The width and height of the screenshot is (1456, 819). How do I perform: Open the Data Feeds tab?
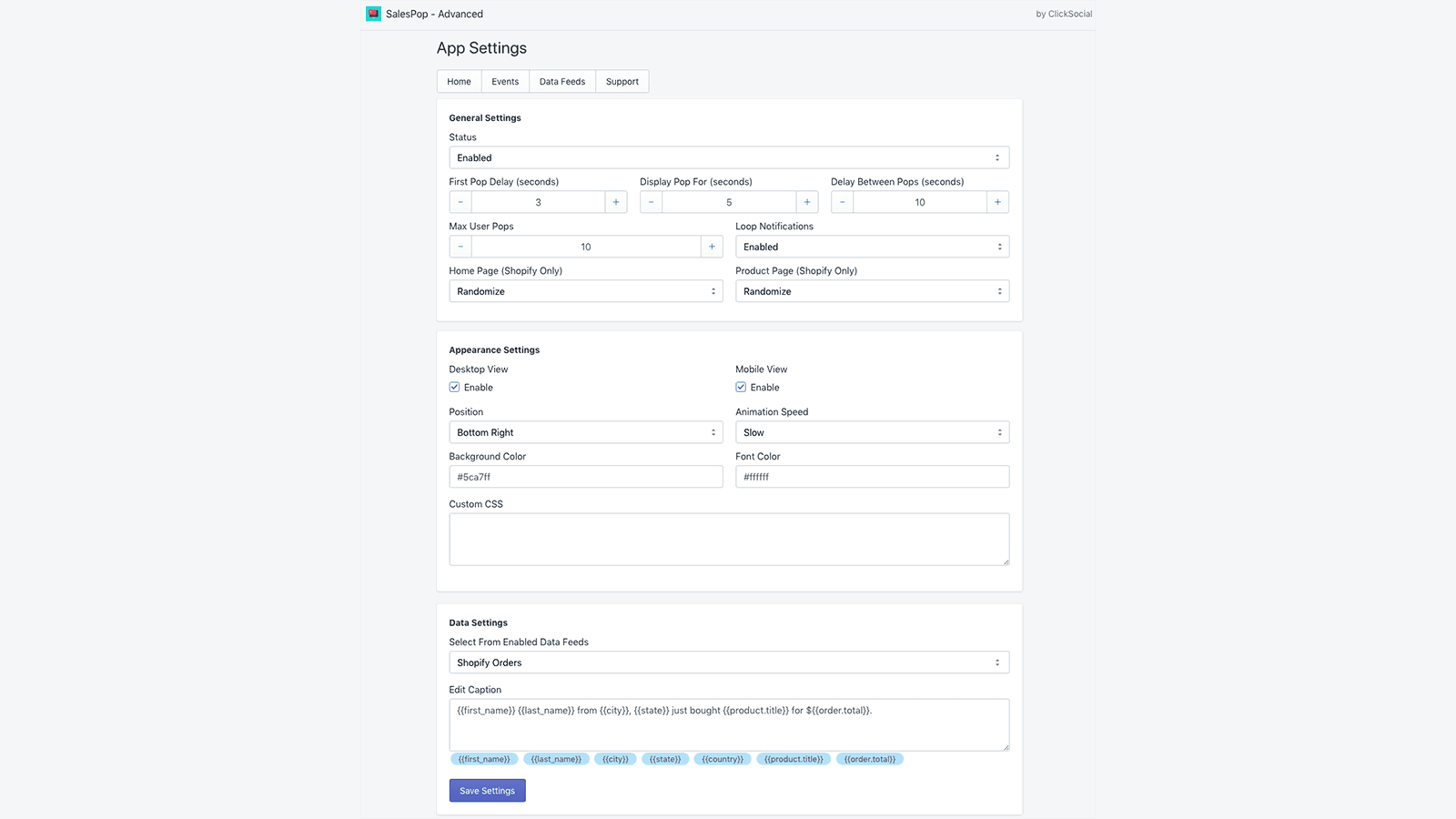click(561, 81)
